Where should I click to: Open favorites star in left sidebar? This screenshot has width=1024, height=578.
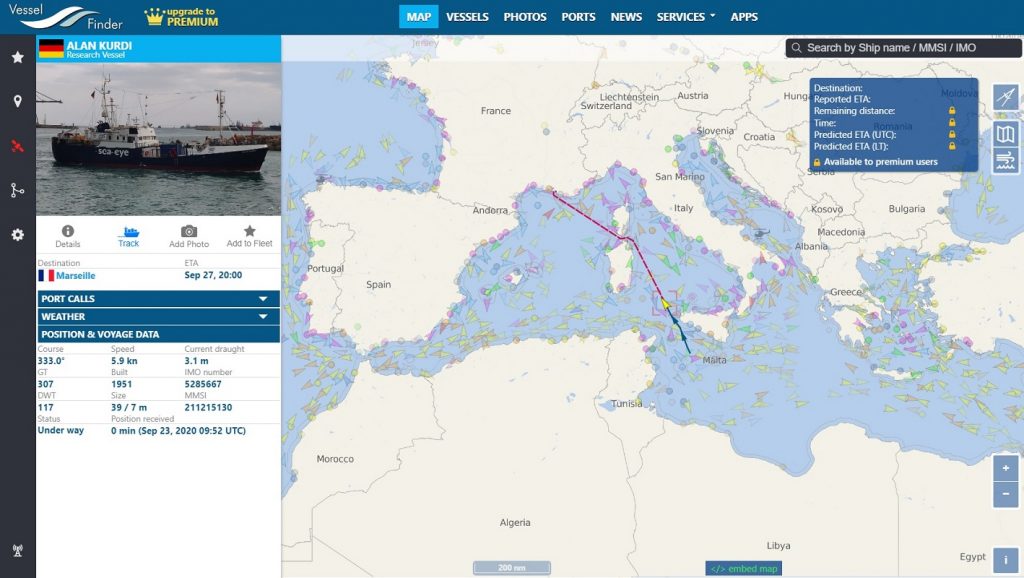coord(17,57)
